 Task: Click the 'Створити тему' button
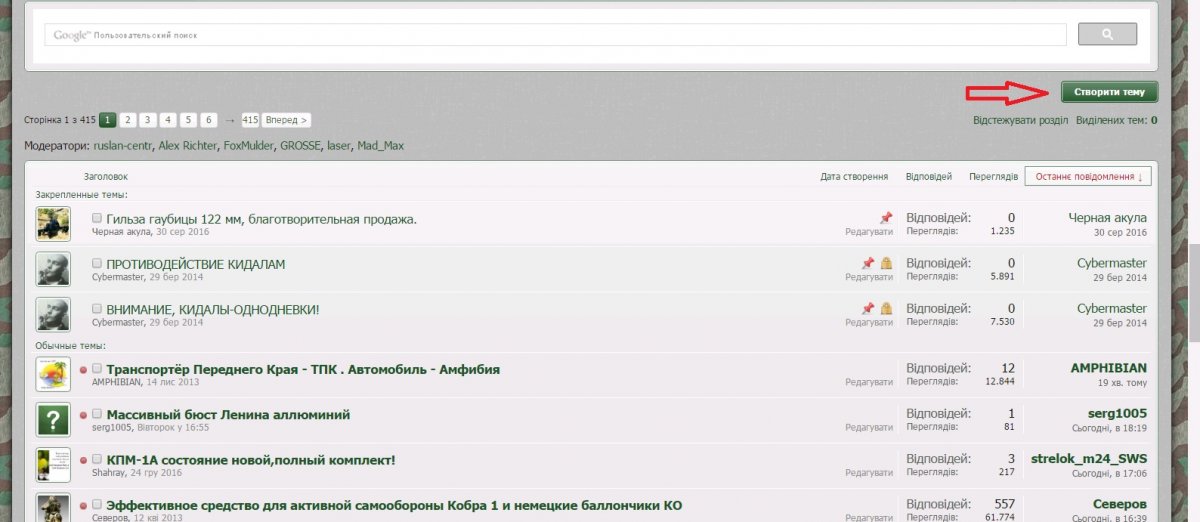pyautogui.click(x=1109, y=92)
